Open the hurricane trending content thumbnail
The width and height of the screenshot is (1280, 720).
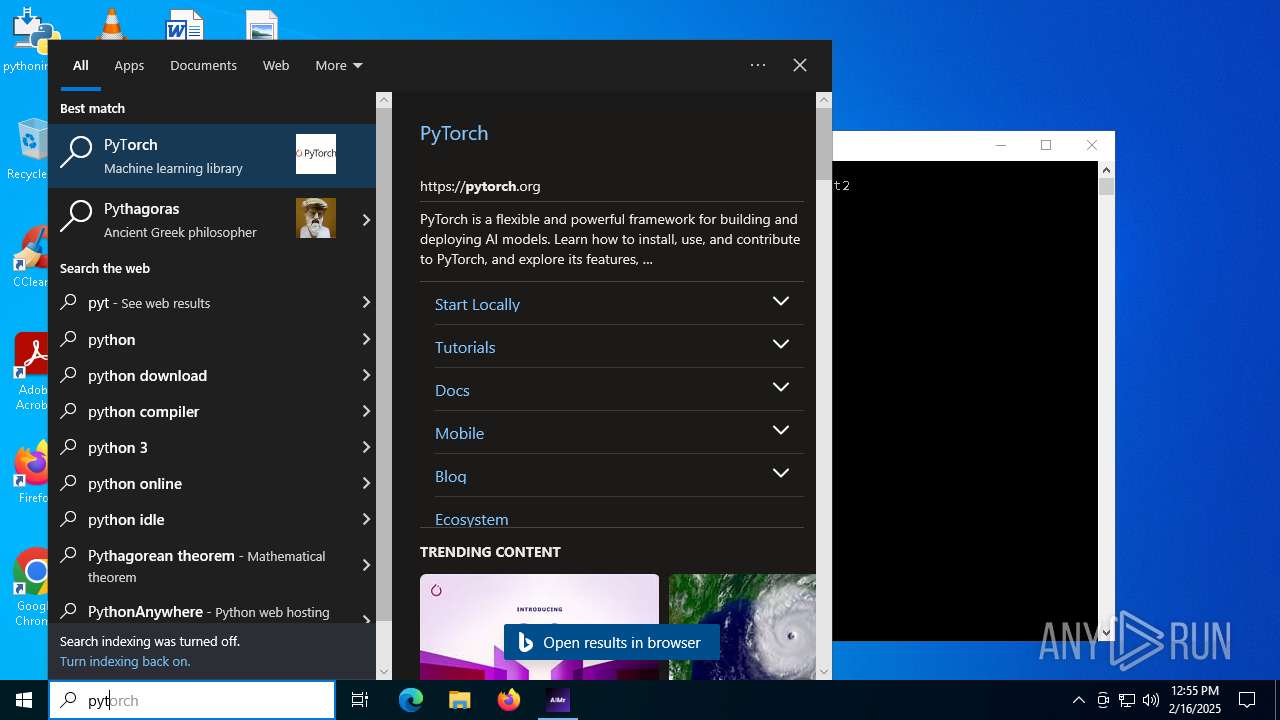[742, 627]
